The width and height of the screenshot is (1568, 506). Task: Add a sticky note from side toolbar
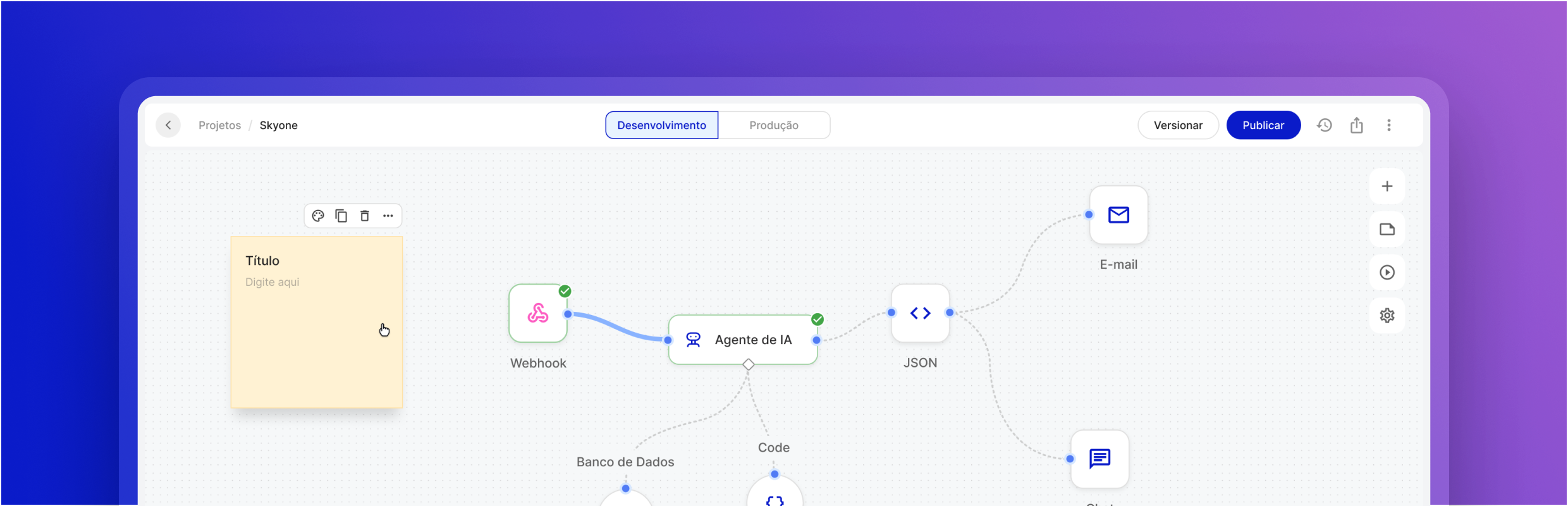point(1387,230)
